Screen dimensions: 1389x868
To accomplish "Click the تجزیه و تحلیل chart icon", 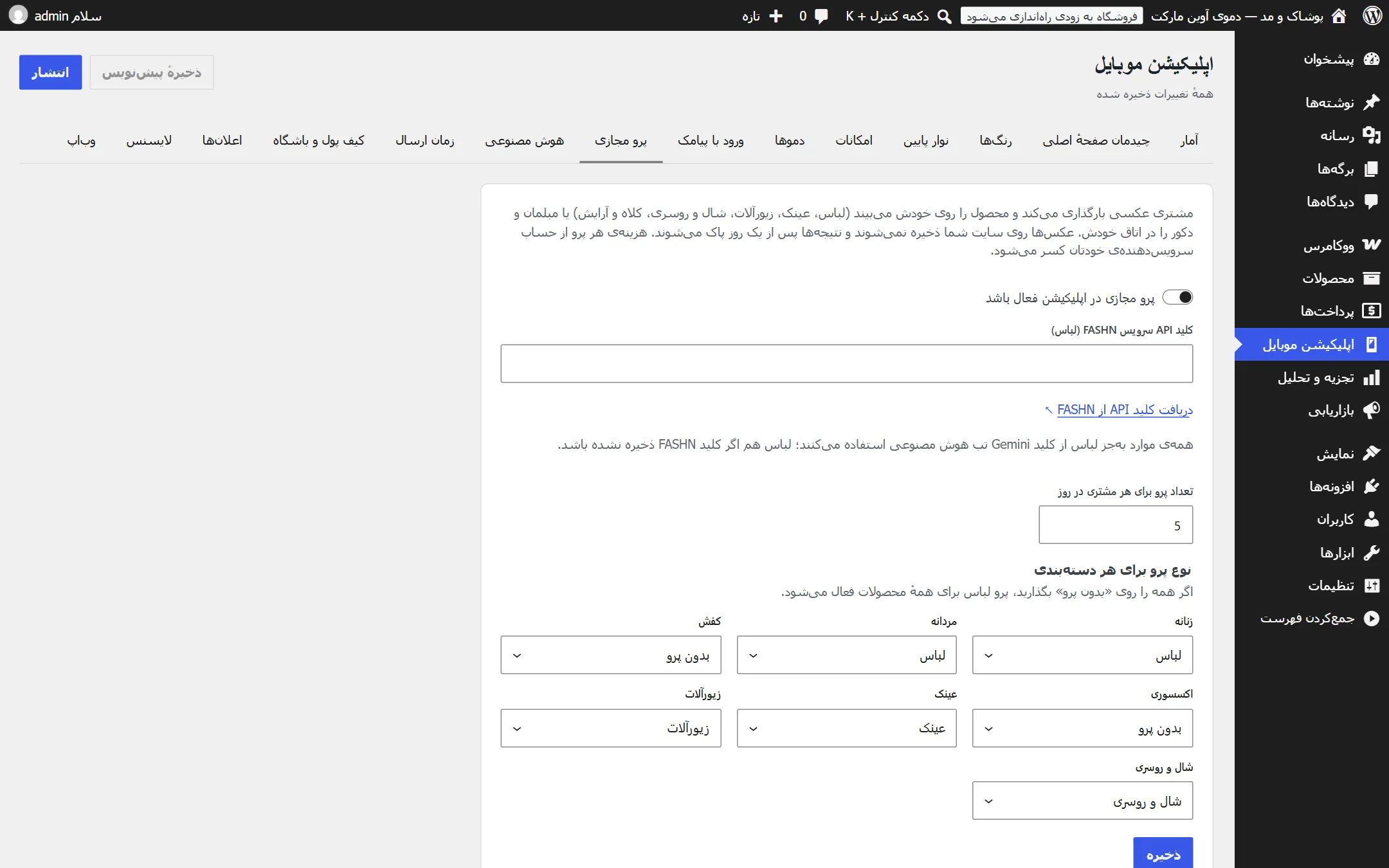I will tap(1372, 377).
